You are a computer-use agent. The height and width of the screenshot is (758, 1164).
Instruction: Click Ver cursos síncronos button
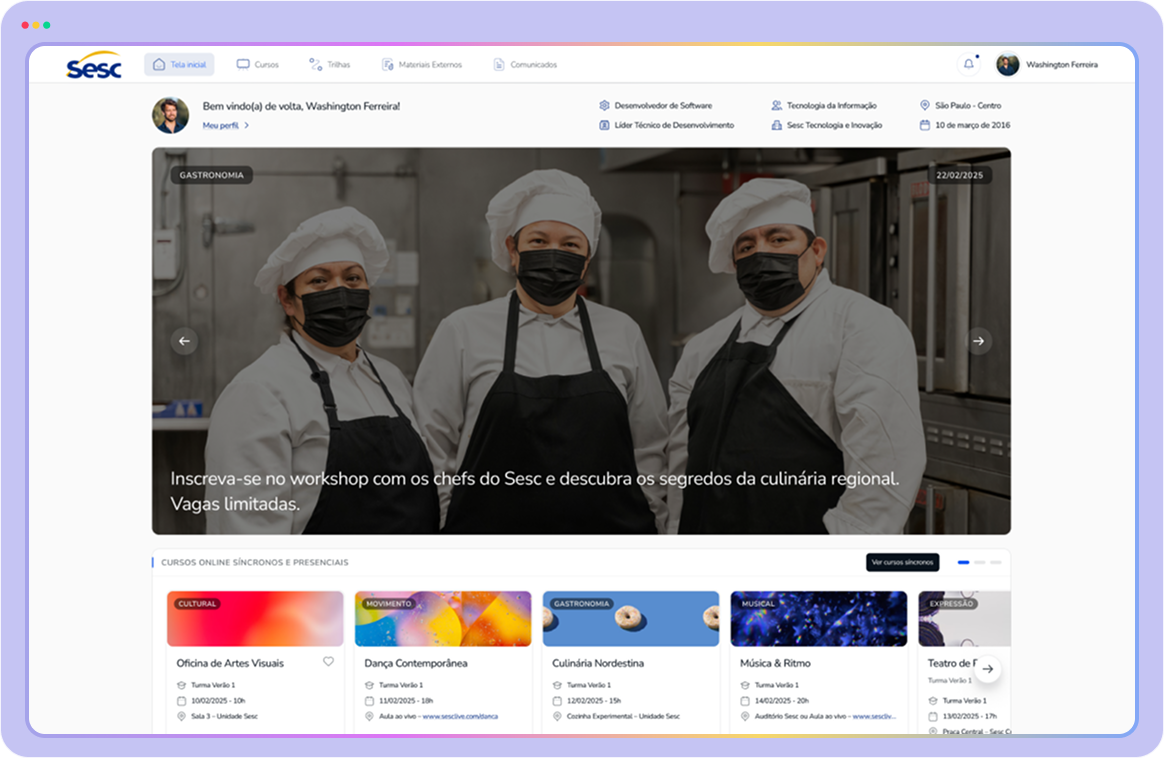point(903,562)
